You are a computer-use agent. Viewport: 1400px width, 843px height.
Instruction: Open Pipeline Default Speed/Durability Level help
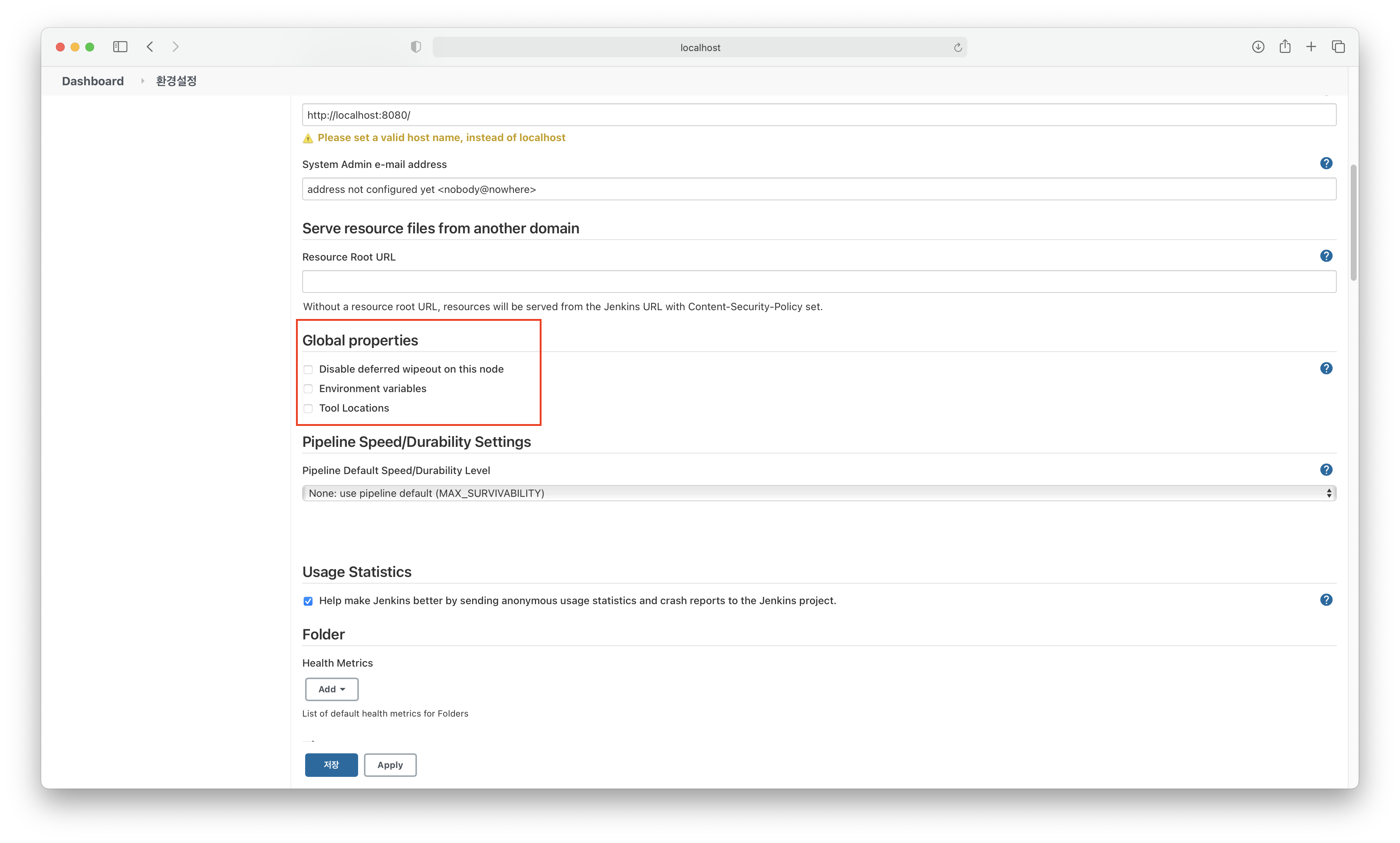pyautogui.click(x=1326, y=470)
